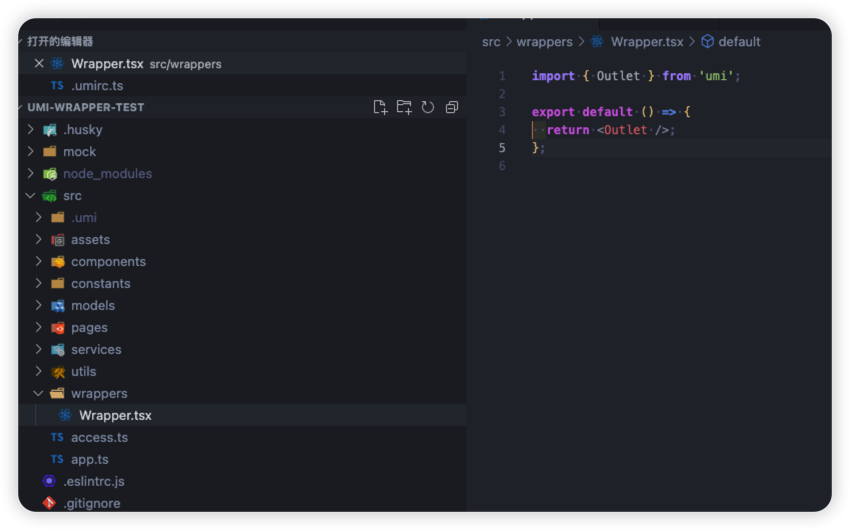Image resolution: width=850 pixels, height=530 pixels.
Task: Collapse the wrappers folder chevron
Action: pyautogui.click(x=38, y=393)
